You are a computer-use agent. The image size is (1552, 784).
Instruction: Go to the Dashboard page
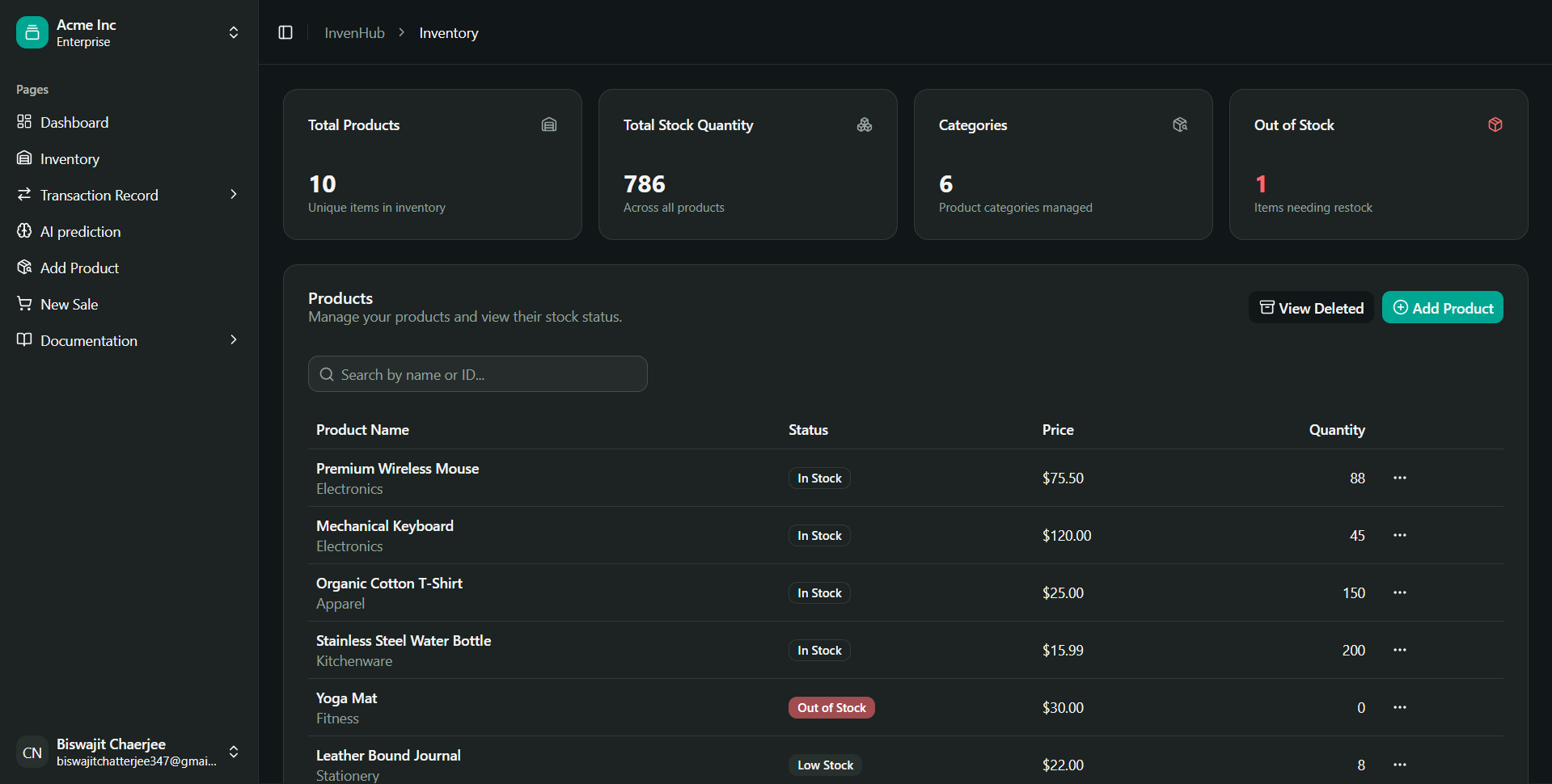point(74,123)
